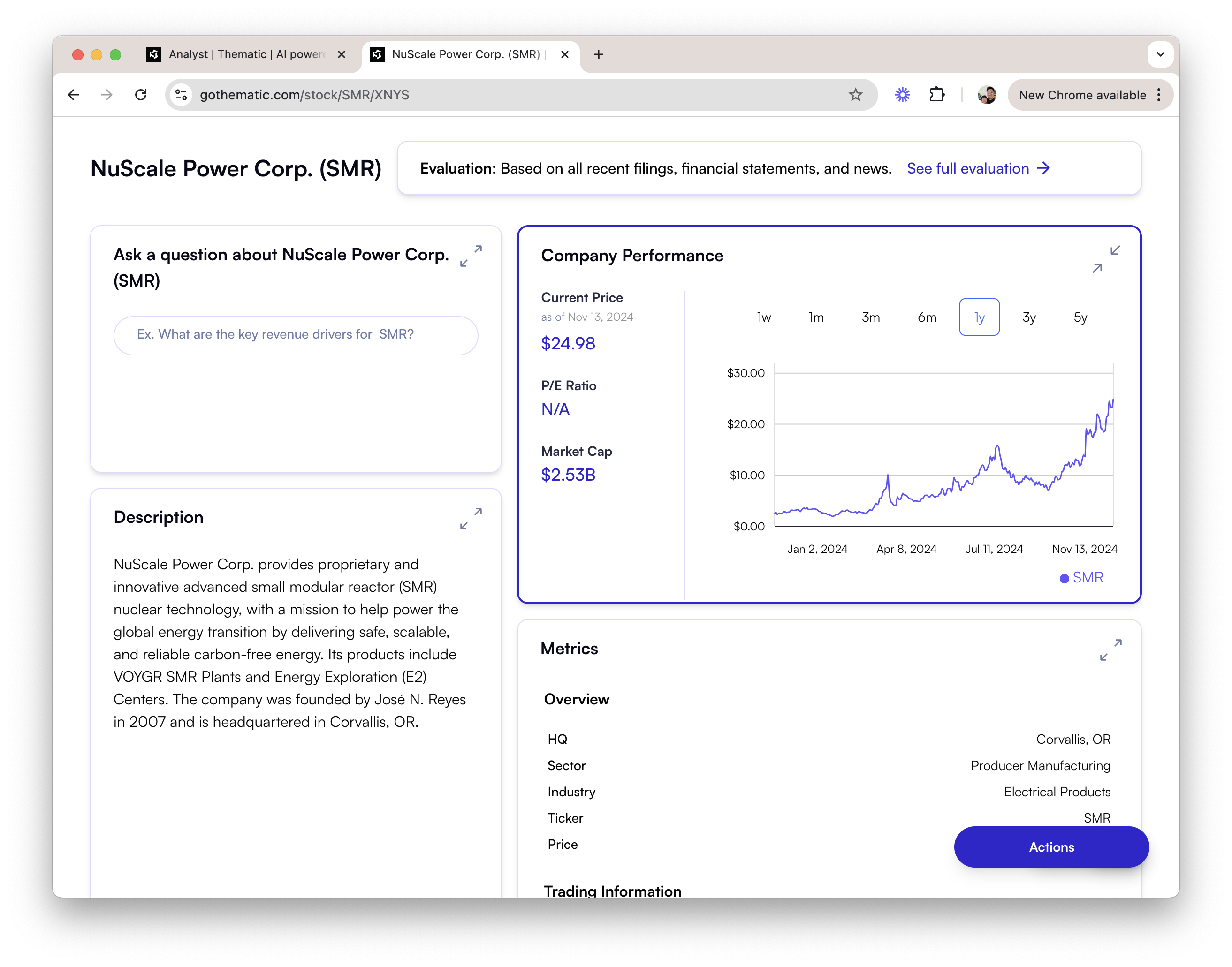Switch to the Analyst | Thematic tab
Viewport: 1232px width, 967px height.
pos(246,54)
